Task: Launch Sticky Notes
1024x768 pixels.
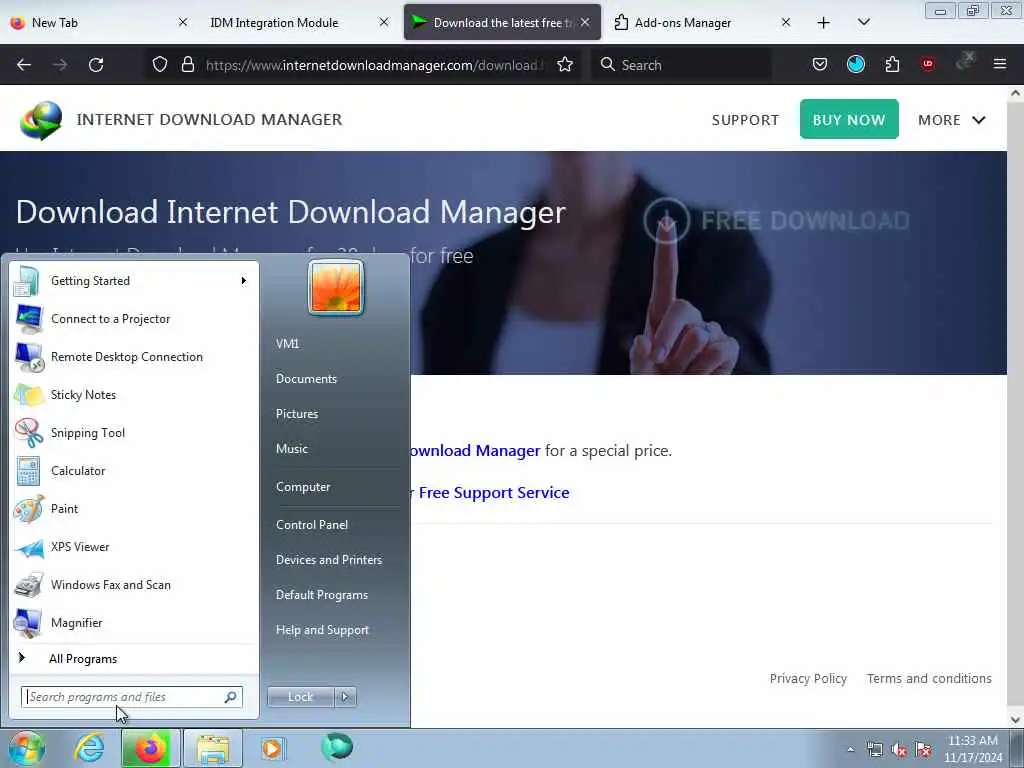Action: point(133,394)
